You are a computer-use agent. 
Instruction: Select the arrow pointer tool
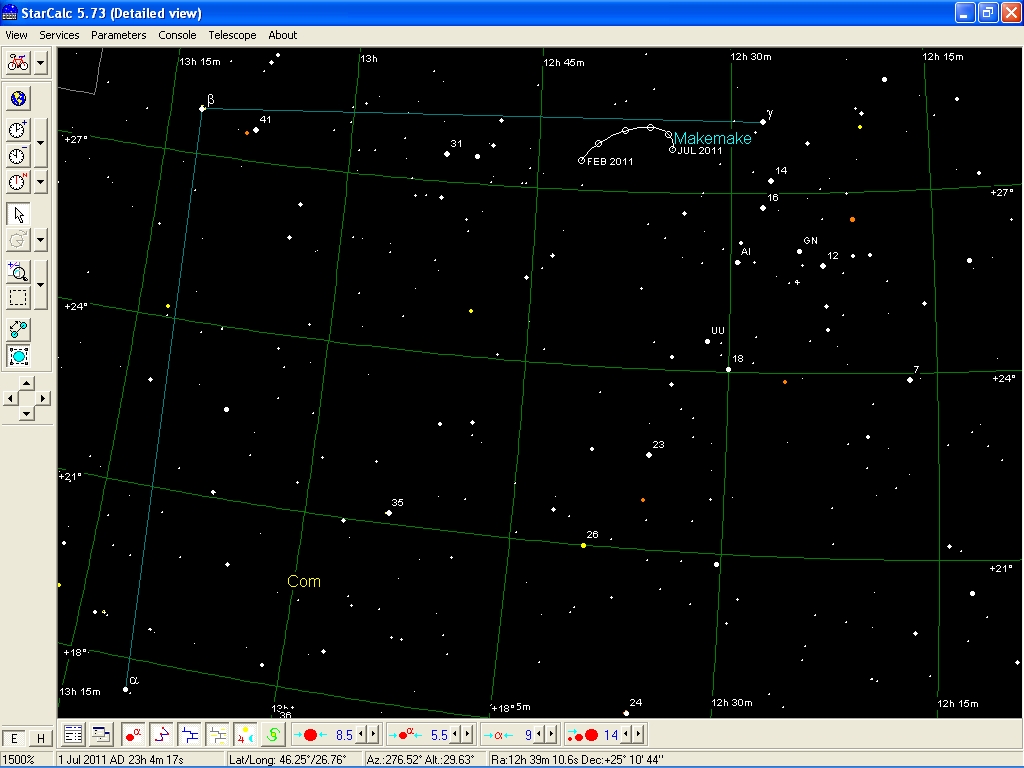click(18, 214)
